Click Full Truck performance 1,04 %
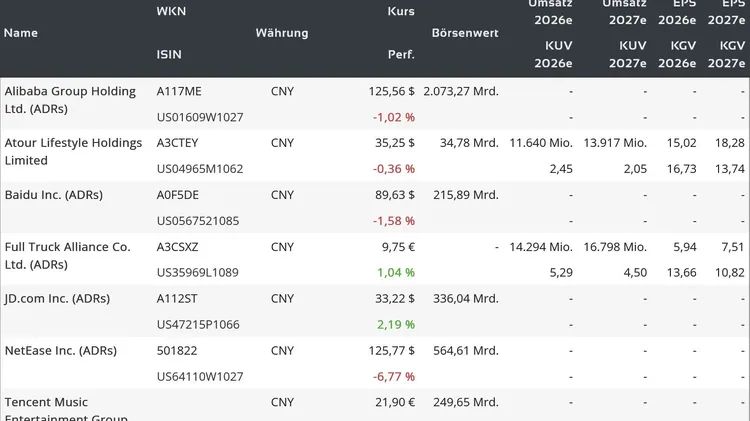 point(396,273)
